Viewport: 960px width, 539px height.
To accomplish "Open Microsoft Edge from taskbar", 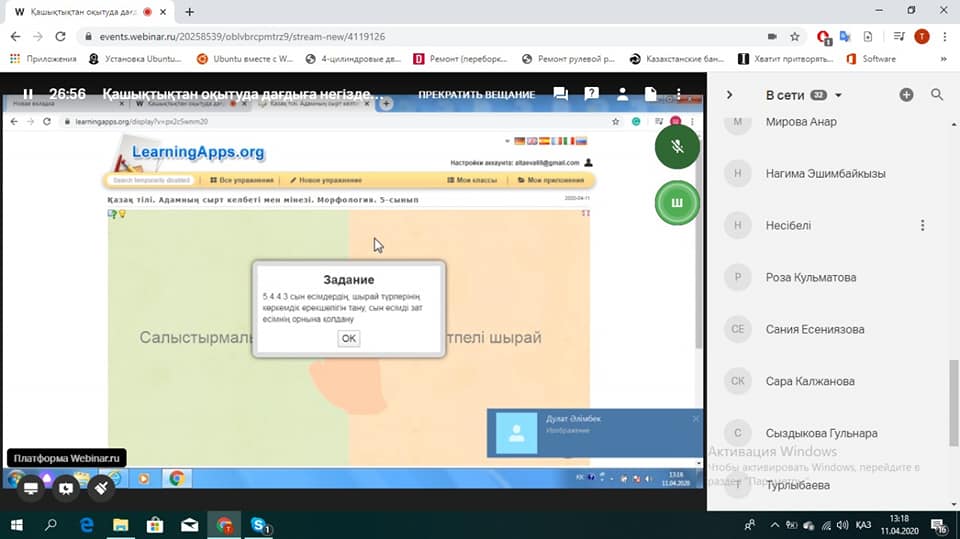I will pyautogui.click(x=86, y=525).
